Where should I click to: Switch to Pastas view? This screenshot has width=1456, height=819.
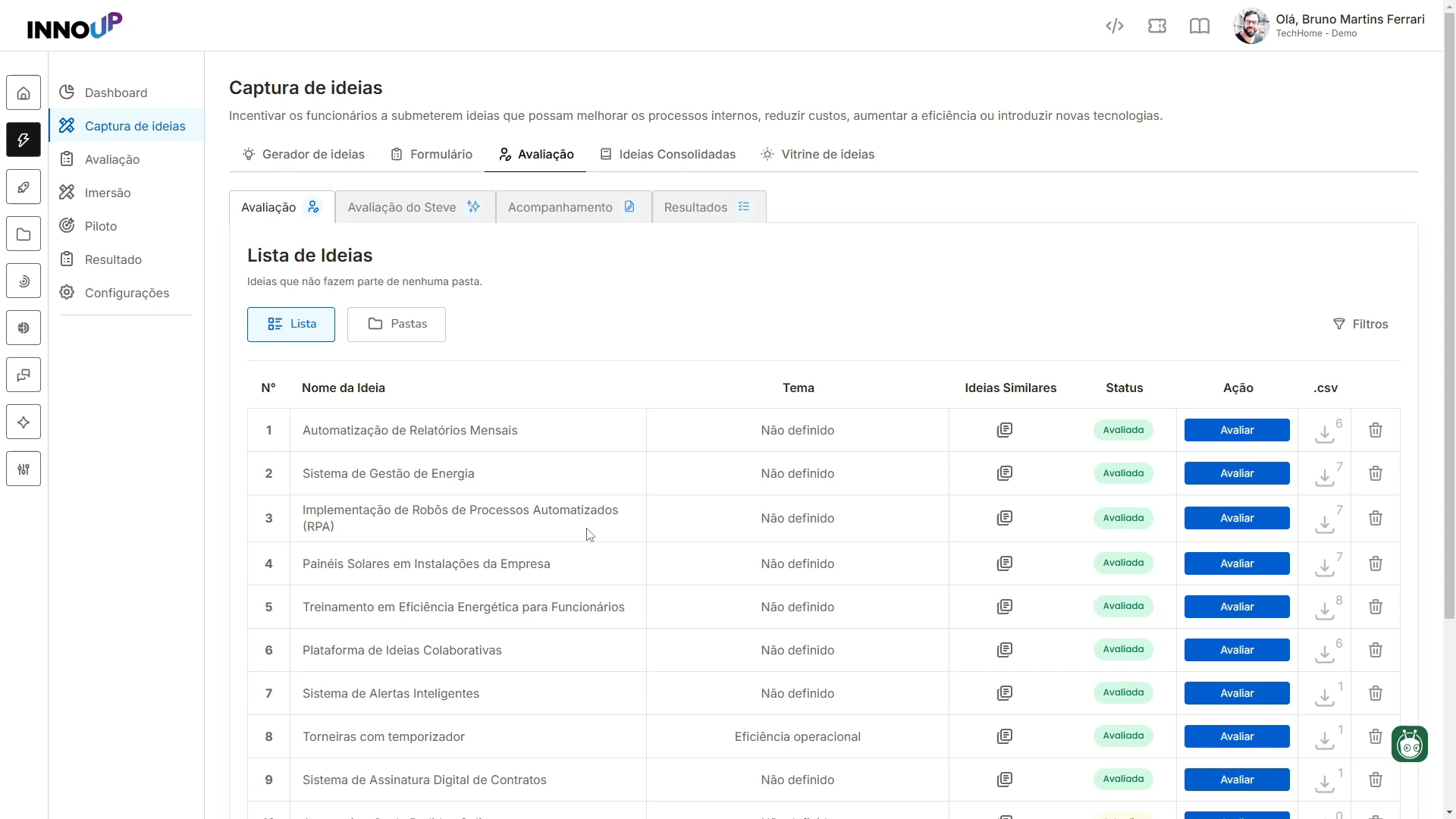(x=397, y=325)
